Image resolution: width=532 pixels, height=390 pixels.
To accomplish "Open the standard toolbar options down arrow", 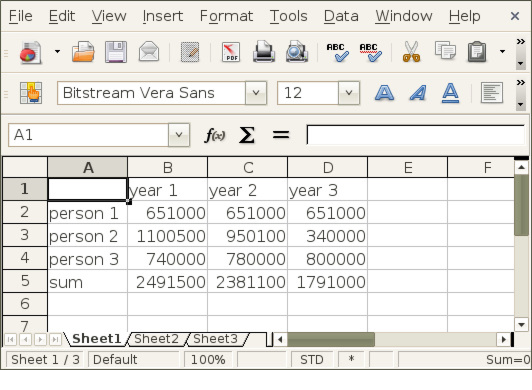I will [520, 63].
